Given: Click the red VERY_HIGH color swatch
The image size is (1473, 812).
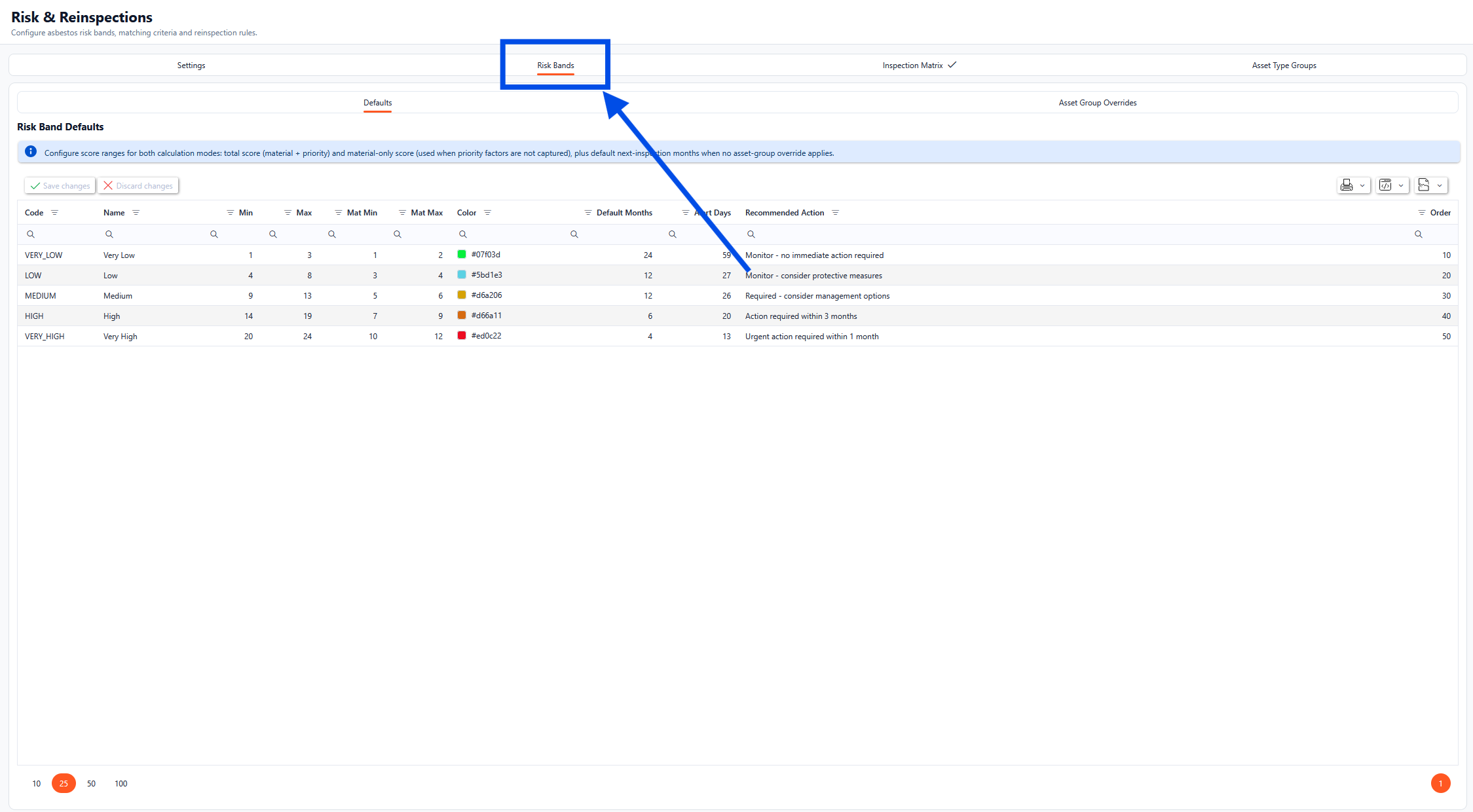Looking at the screenshot, I should 462,336.
